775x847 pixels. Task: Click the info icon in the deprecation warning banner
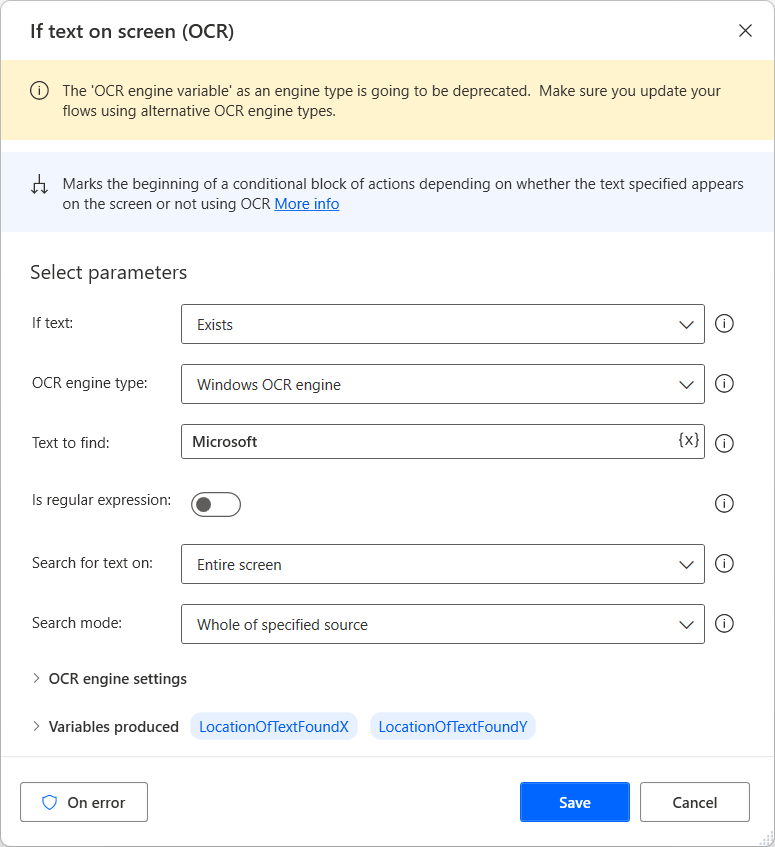39,90
